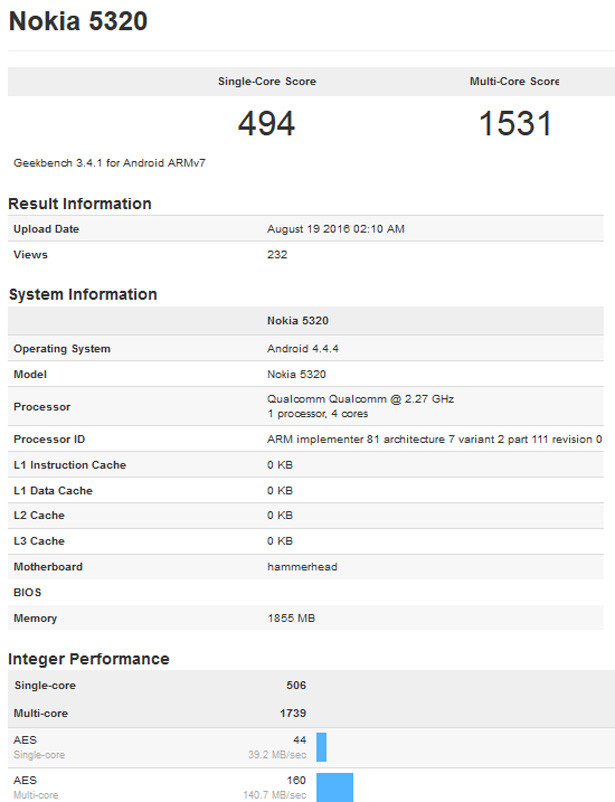Select the Nokia 5320 table header cell
The image size is (615, 802).
click(x=298, y=321)
